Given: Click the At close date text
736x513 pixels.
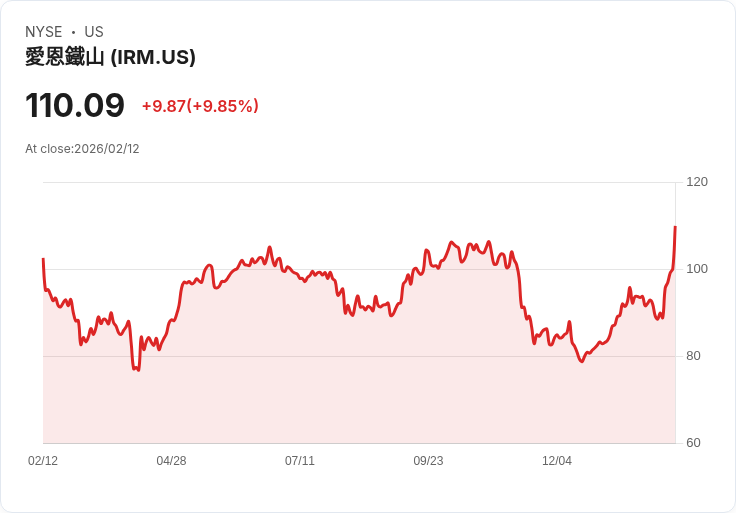Looking at the screenshot, I should (82, 149).
